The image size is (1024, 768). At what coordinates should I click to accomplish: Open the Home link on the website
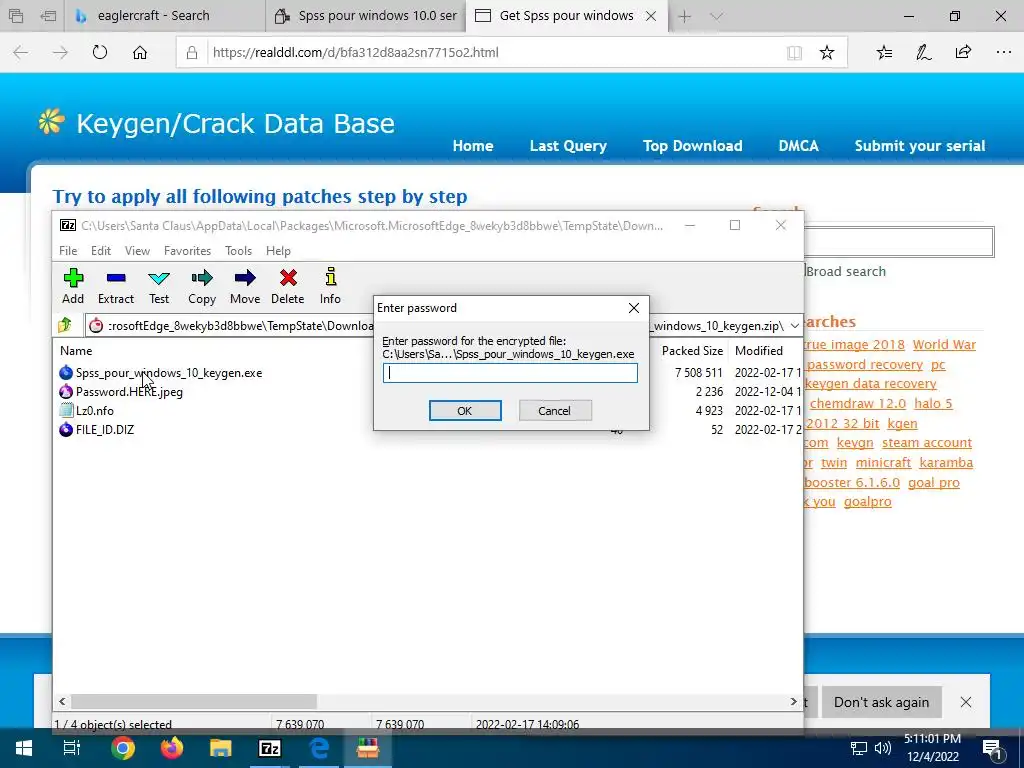pos(473,146)
